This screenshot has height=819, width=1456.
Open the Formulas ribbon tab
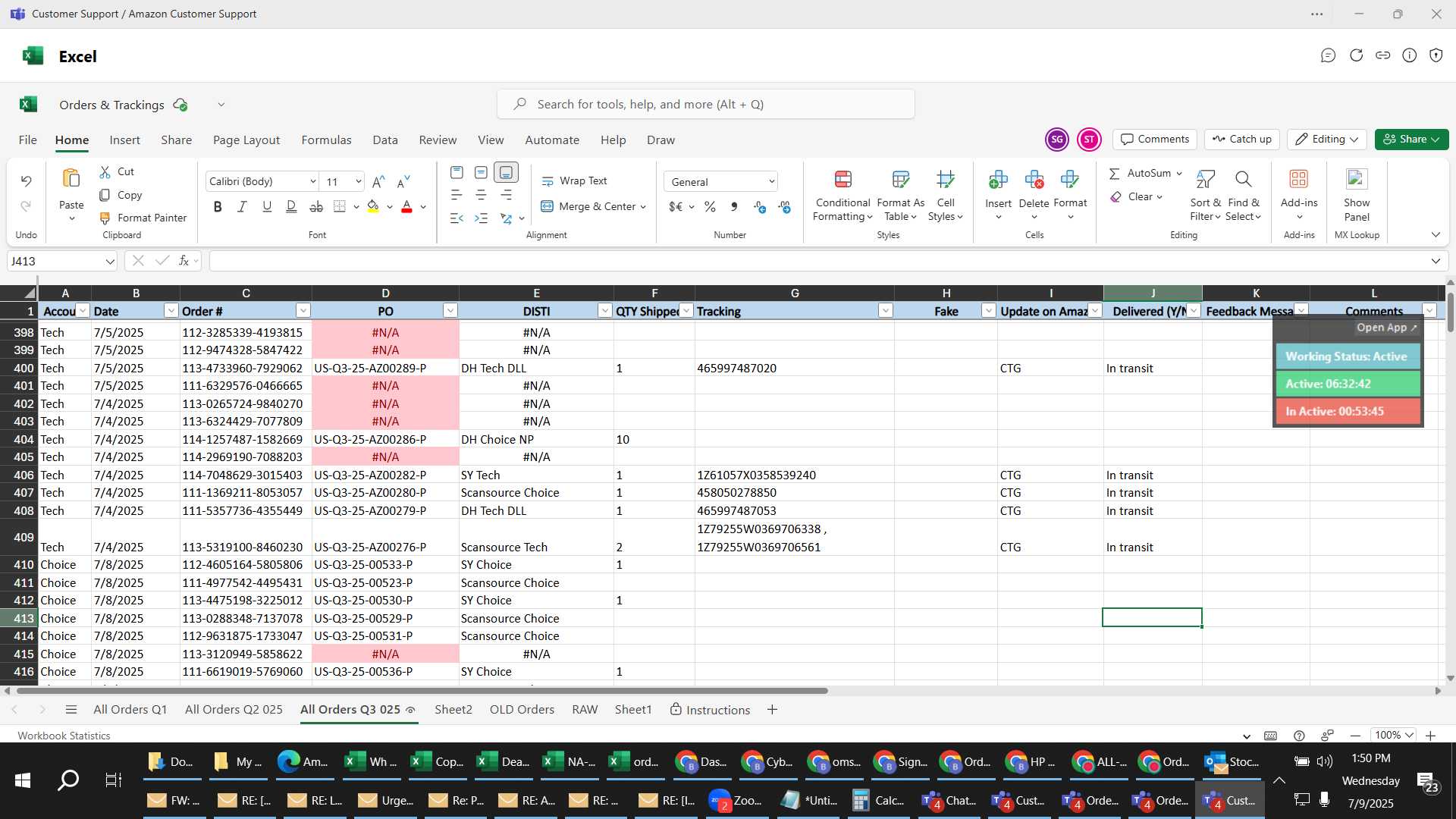pyautogui.click(x=326, y=140)
